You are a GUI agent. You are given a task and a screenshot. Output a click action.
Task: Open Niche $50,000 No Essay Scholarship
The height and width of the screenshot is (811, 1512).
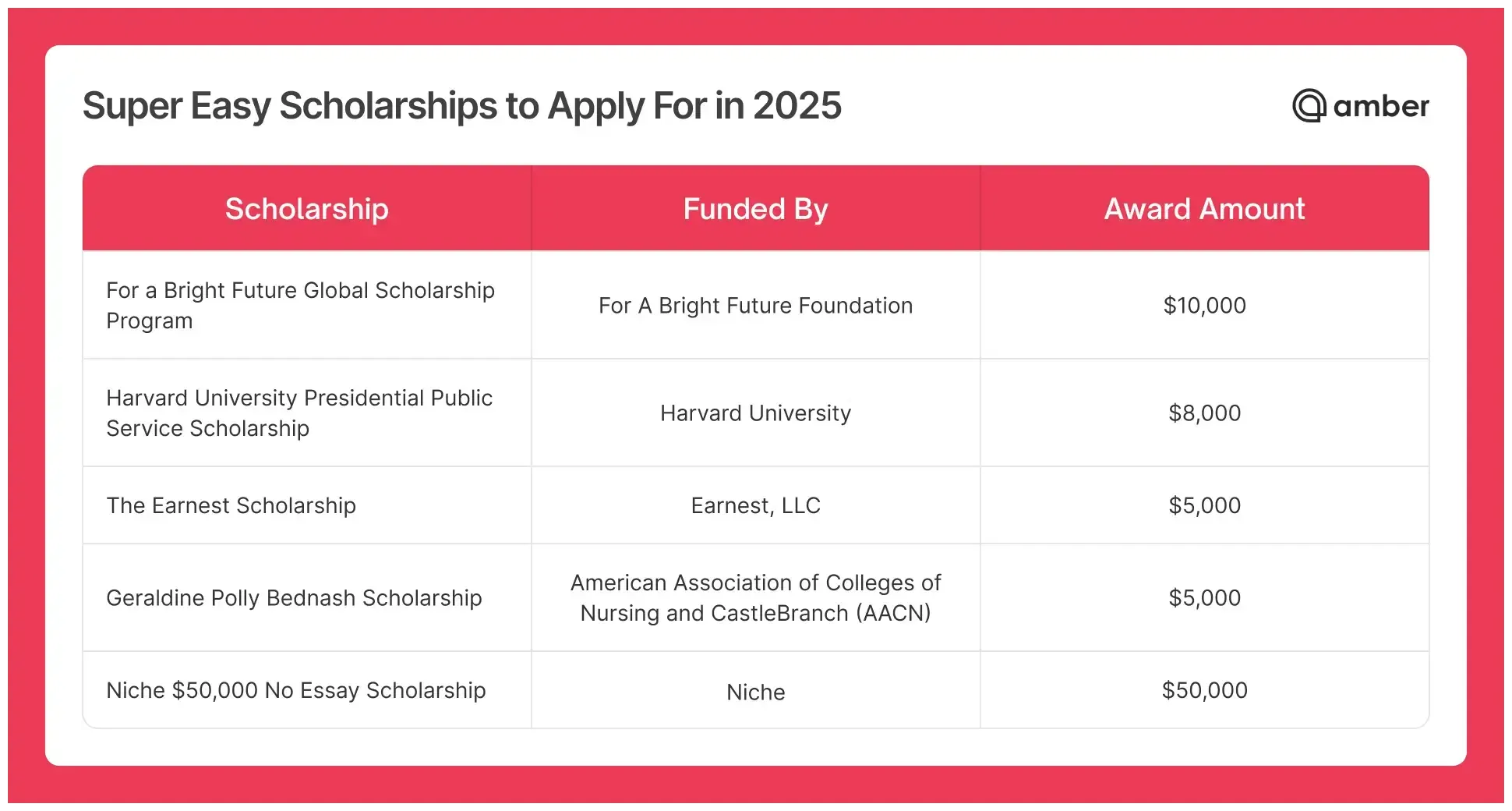296,690
